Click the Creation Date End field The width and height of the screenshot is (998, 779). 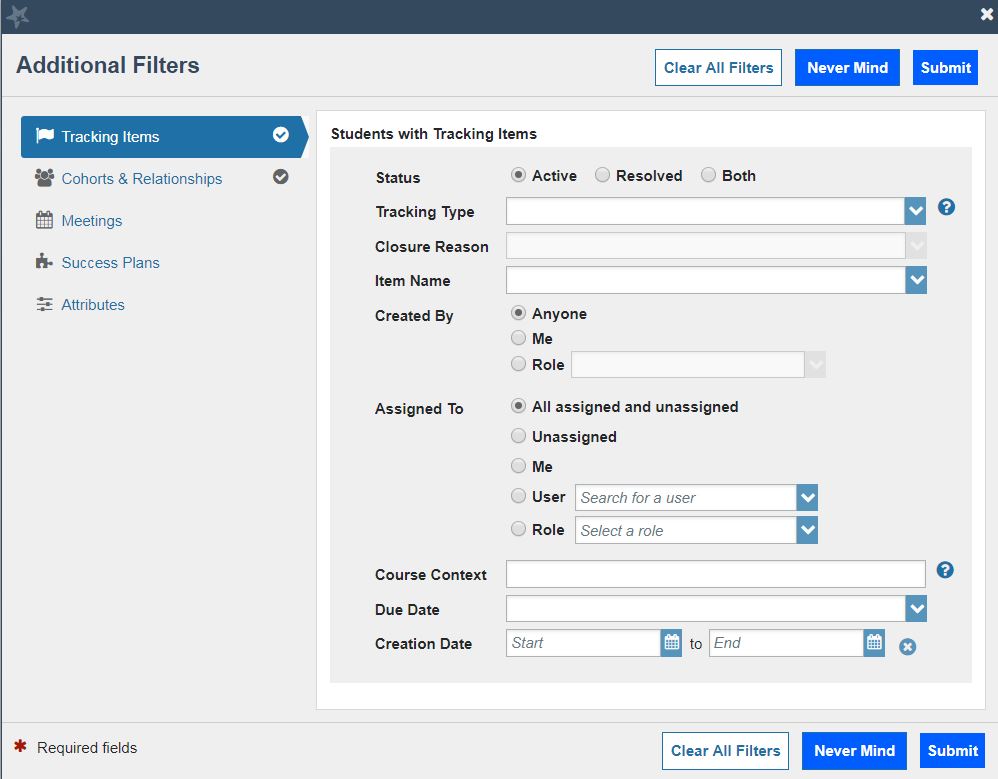click(787, 643)
